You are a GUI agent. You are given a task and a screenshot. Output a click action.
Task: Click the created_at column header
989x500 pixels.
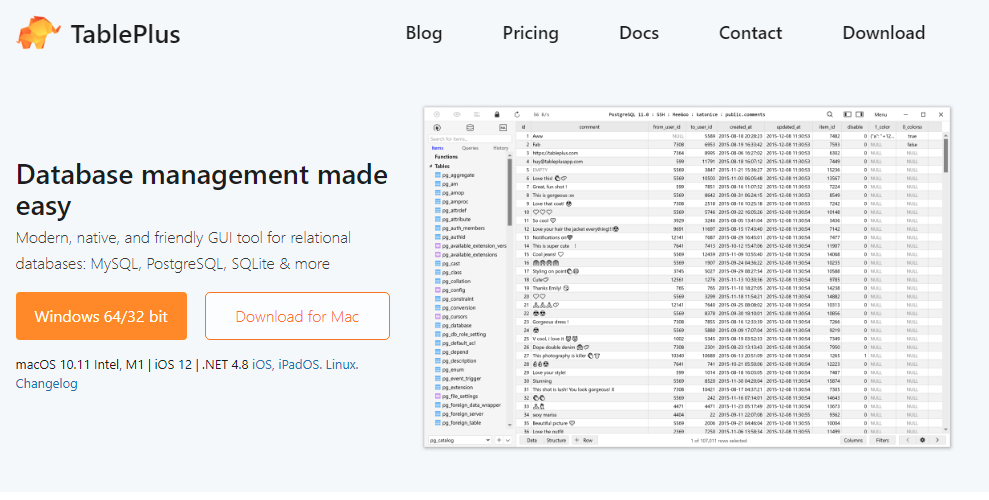click(741, 127)
